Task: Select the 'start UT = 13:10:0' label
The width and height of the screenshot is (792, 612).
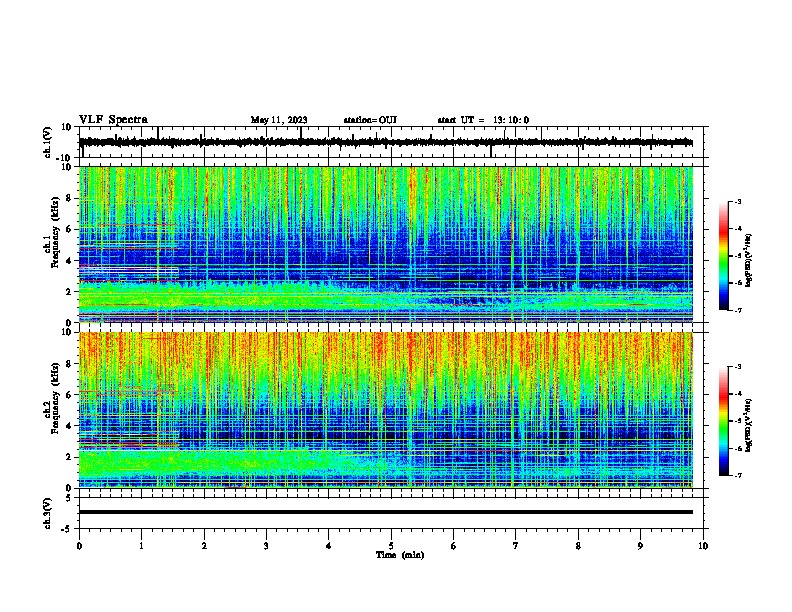Action: pyautogui.click(x=483, y=120)
